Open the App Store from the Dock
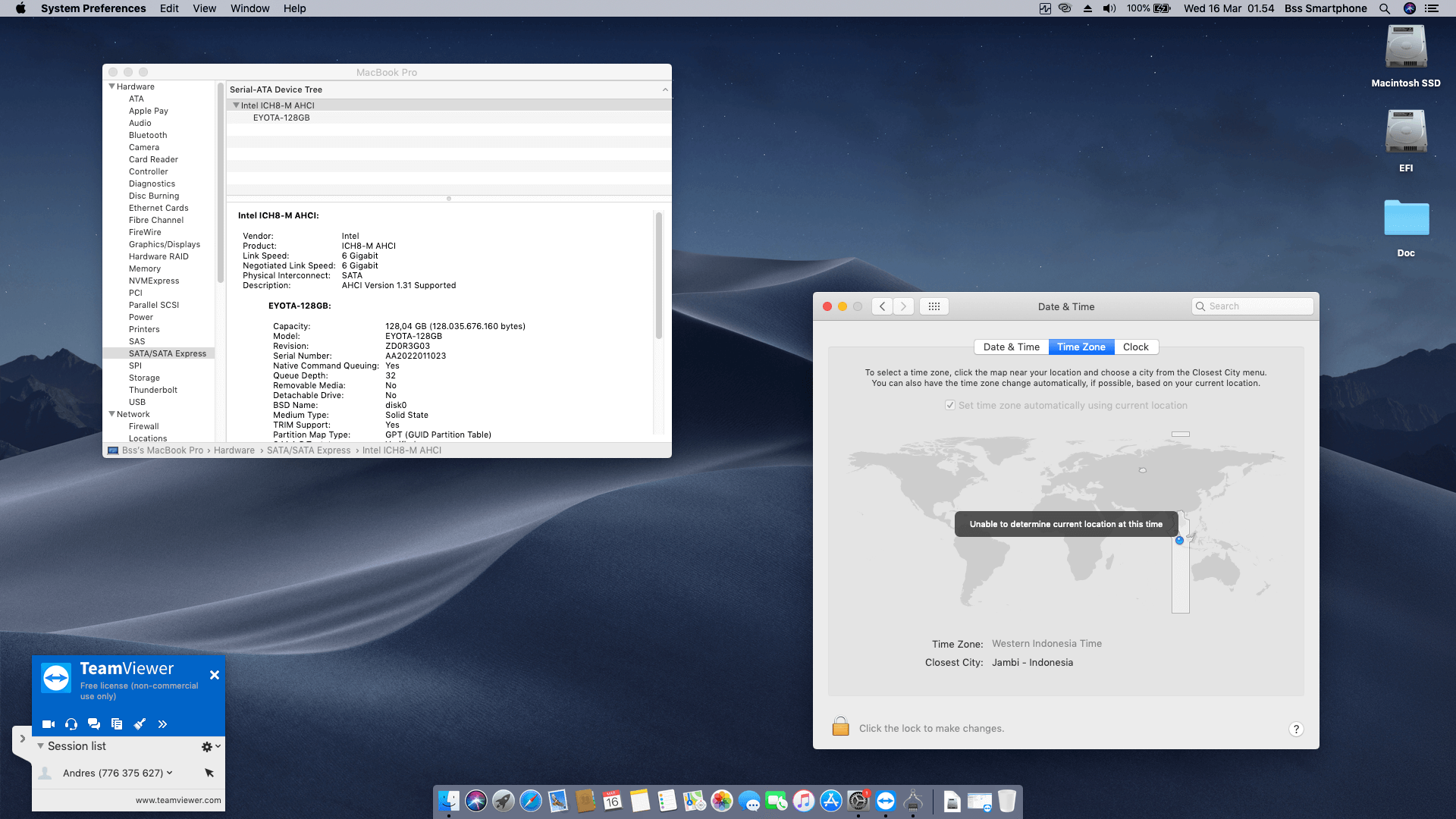 pyautogui.click(x=831, y=801)
